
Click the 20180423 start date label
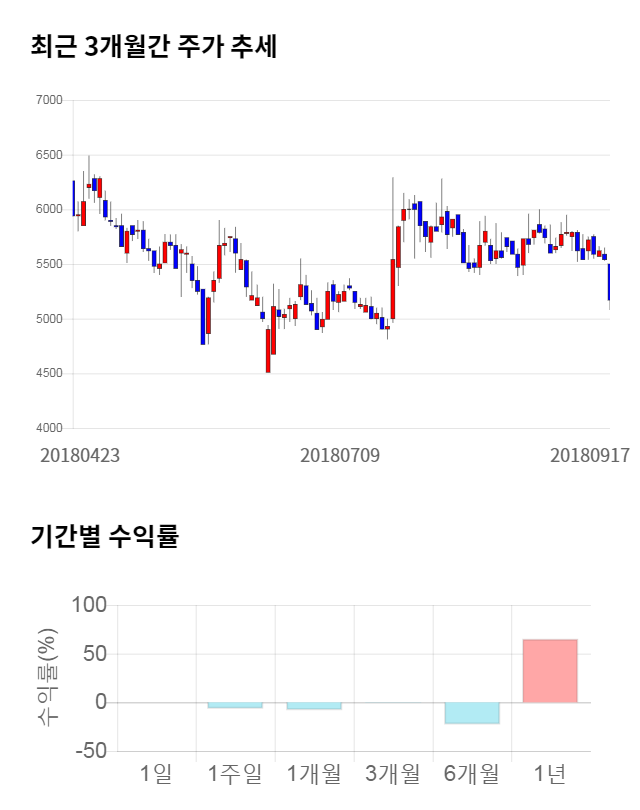tap(80, 454)
